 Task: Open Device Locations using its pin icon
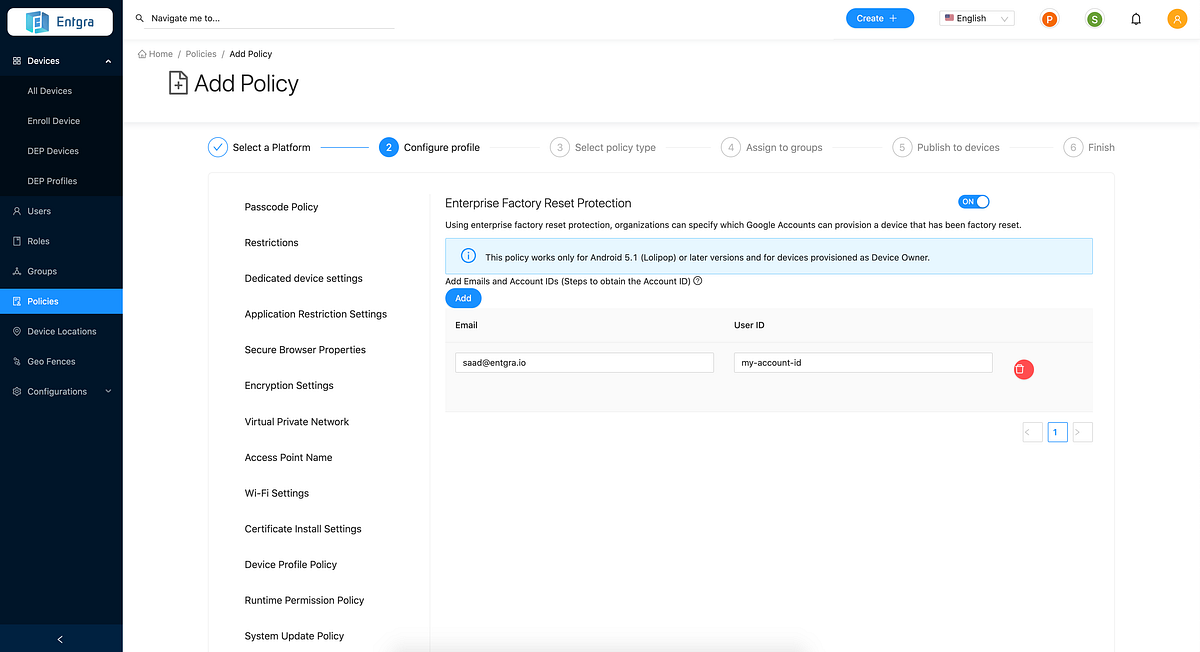(x=19, y=331)
